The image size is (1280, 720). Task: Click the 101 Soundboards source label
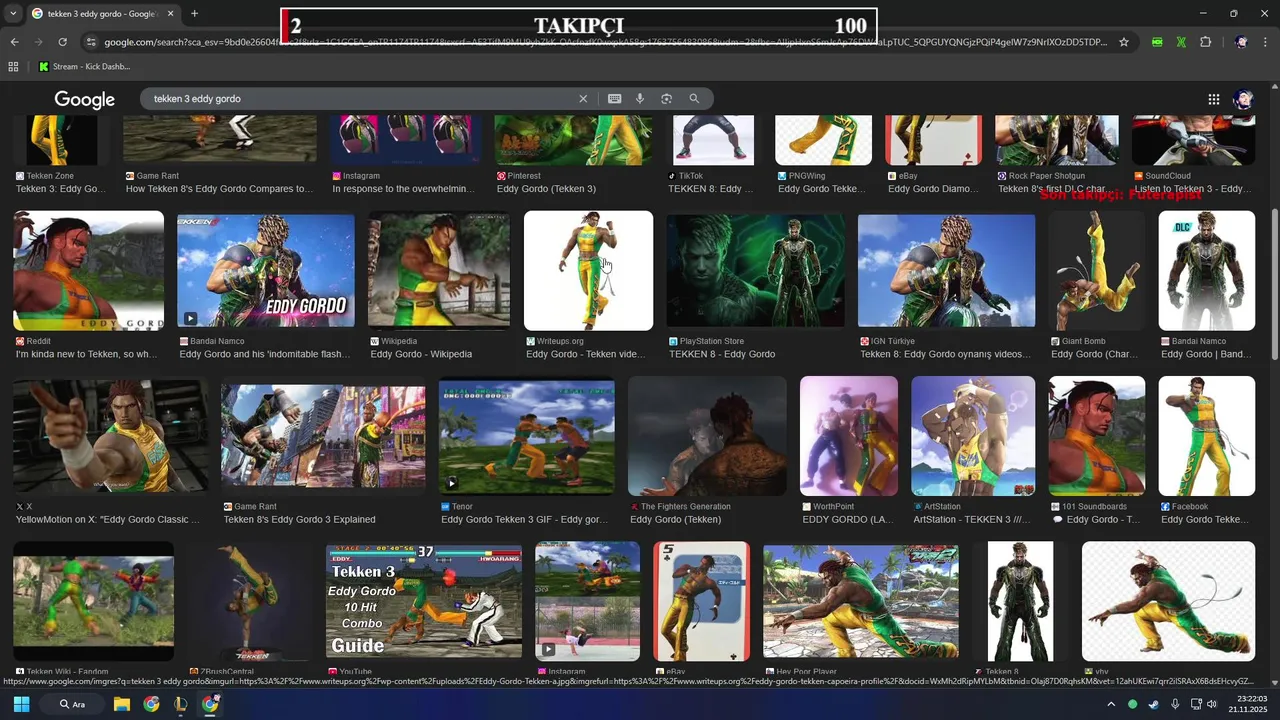pos(1094,507)
